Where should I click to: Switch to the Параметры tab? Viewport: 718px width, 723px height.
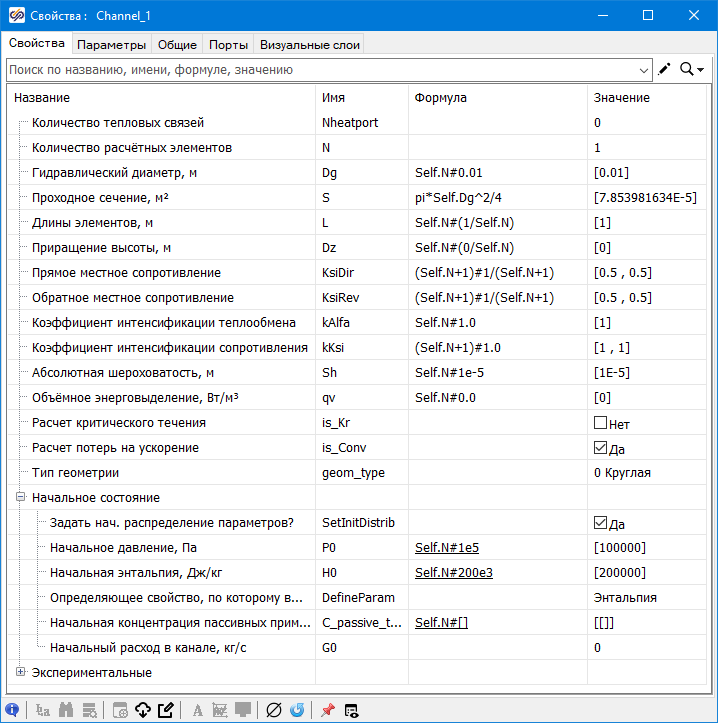[x=112, y=44]
